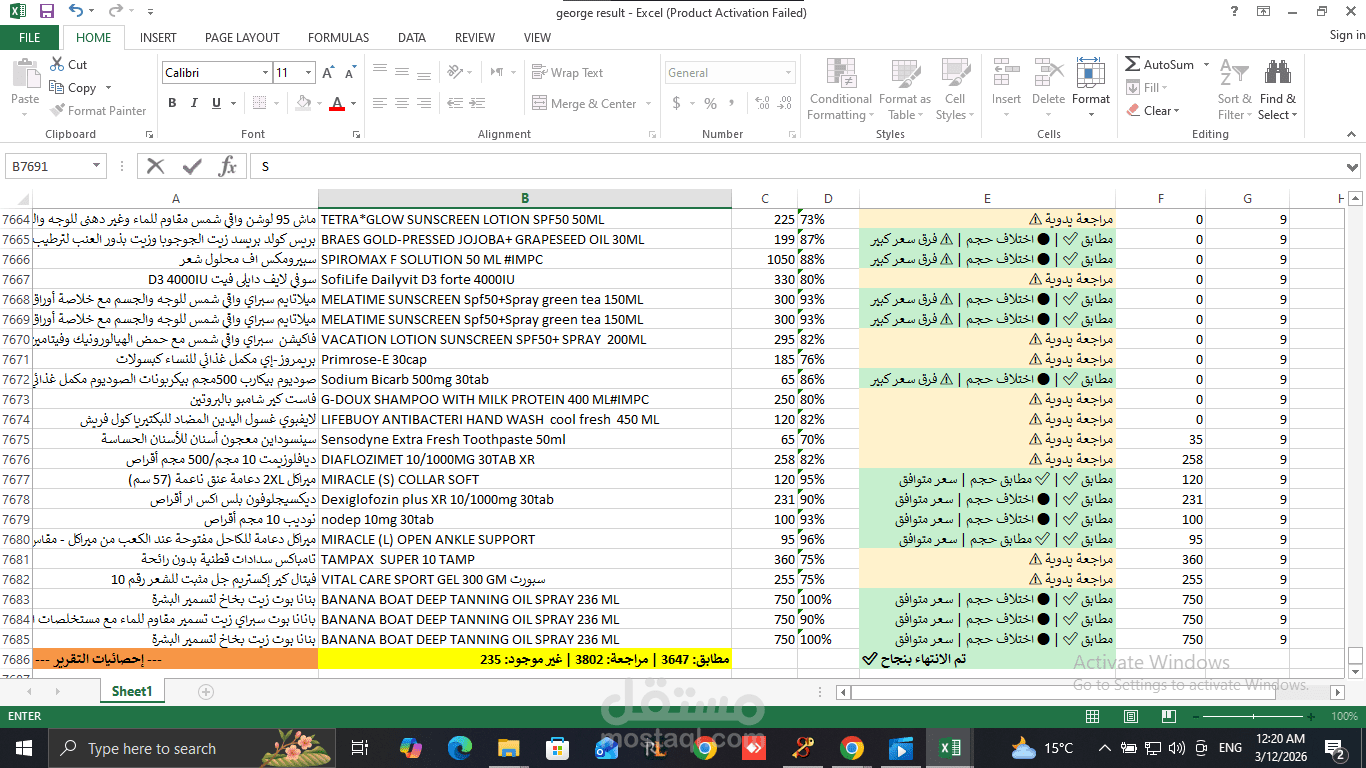Viewport: 1366px width, 768px height.
Task: Click cell TAMPAX SUPER 10 TAMP
Action: [x=525, y=559]
